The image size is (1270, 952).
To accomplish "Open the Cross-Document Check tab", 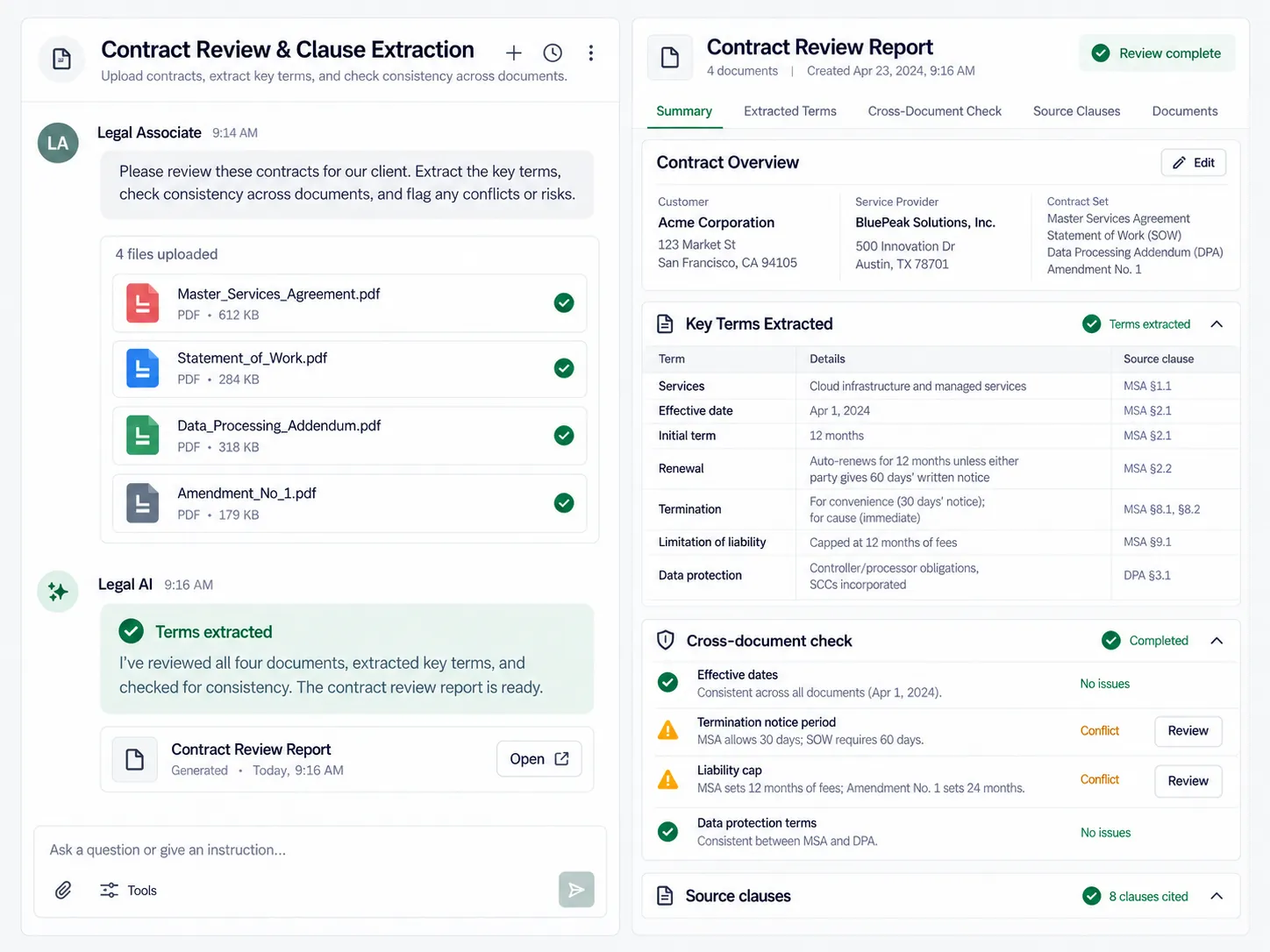I will [935, 111].
